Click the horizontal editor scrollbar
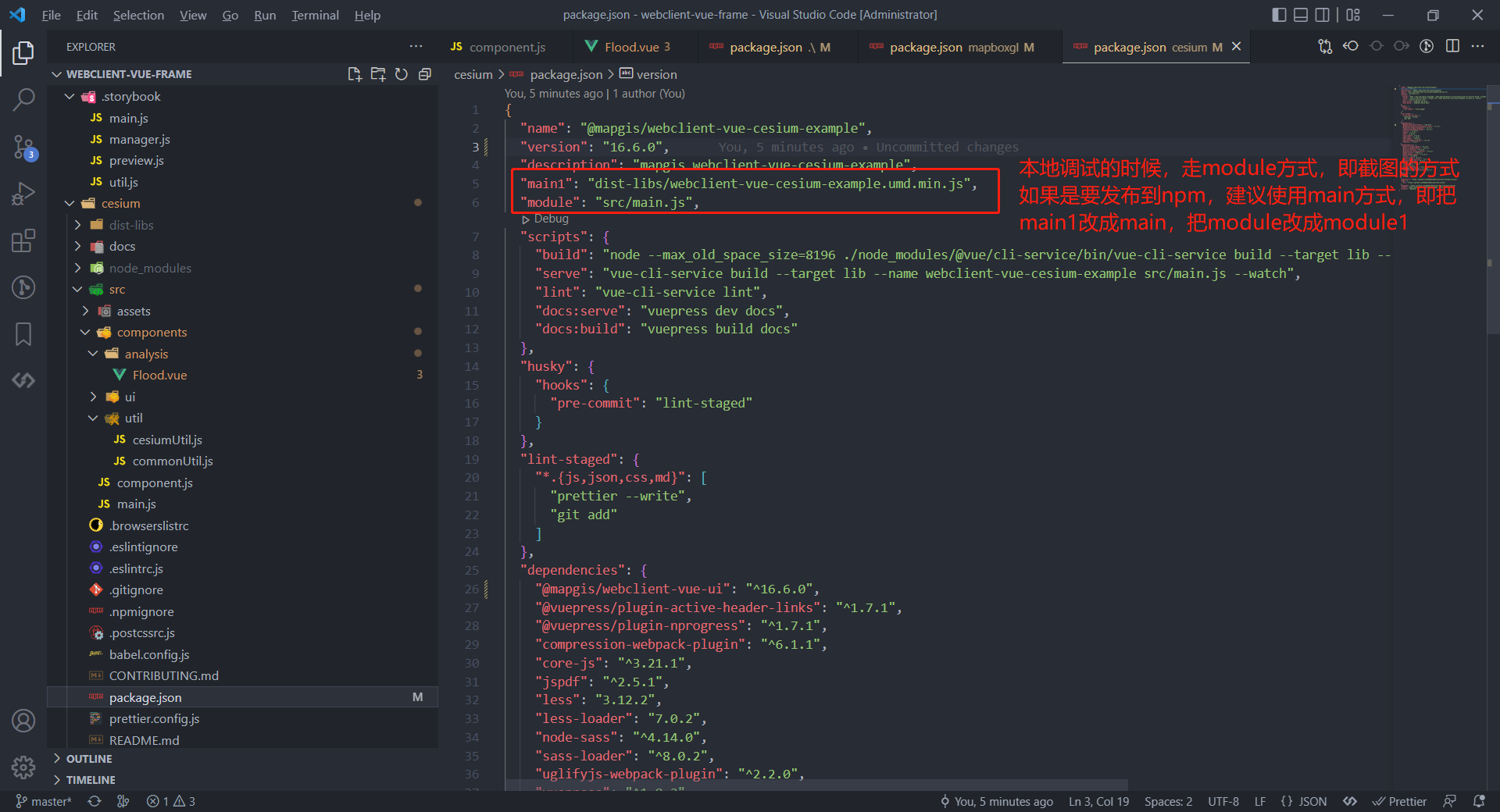This screenshot has width=1500, height=812. tap(816, 784)
